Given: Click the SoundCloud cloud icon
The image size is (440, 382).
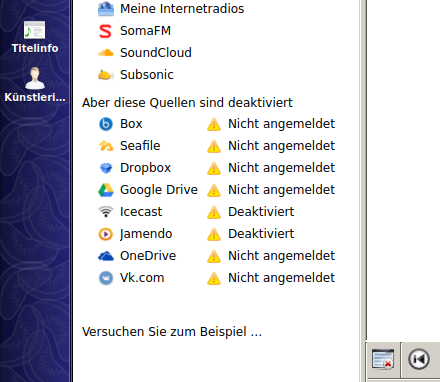Looking at the screenshot, I should pos(106,53).
